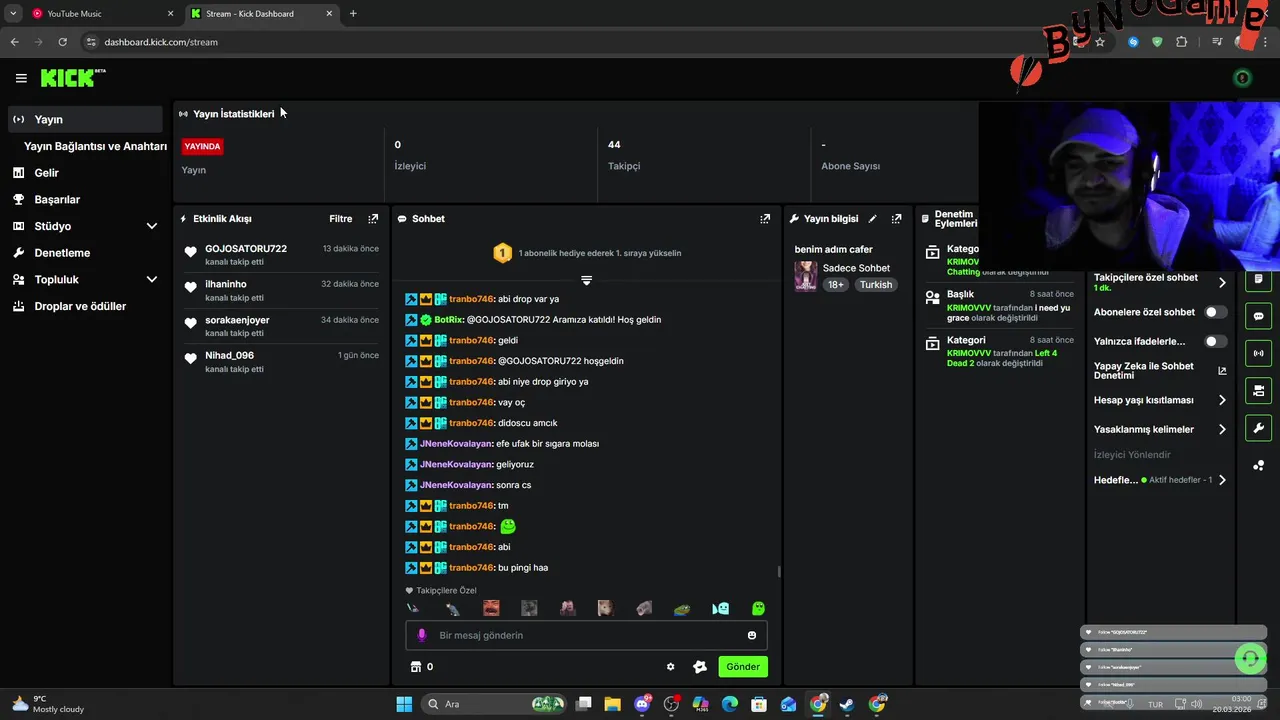Click the chat bubble sidebar button

[x=1258, y=316]
